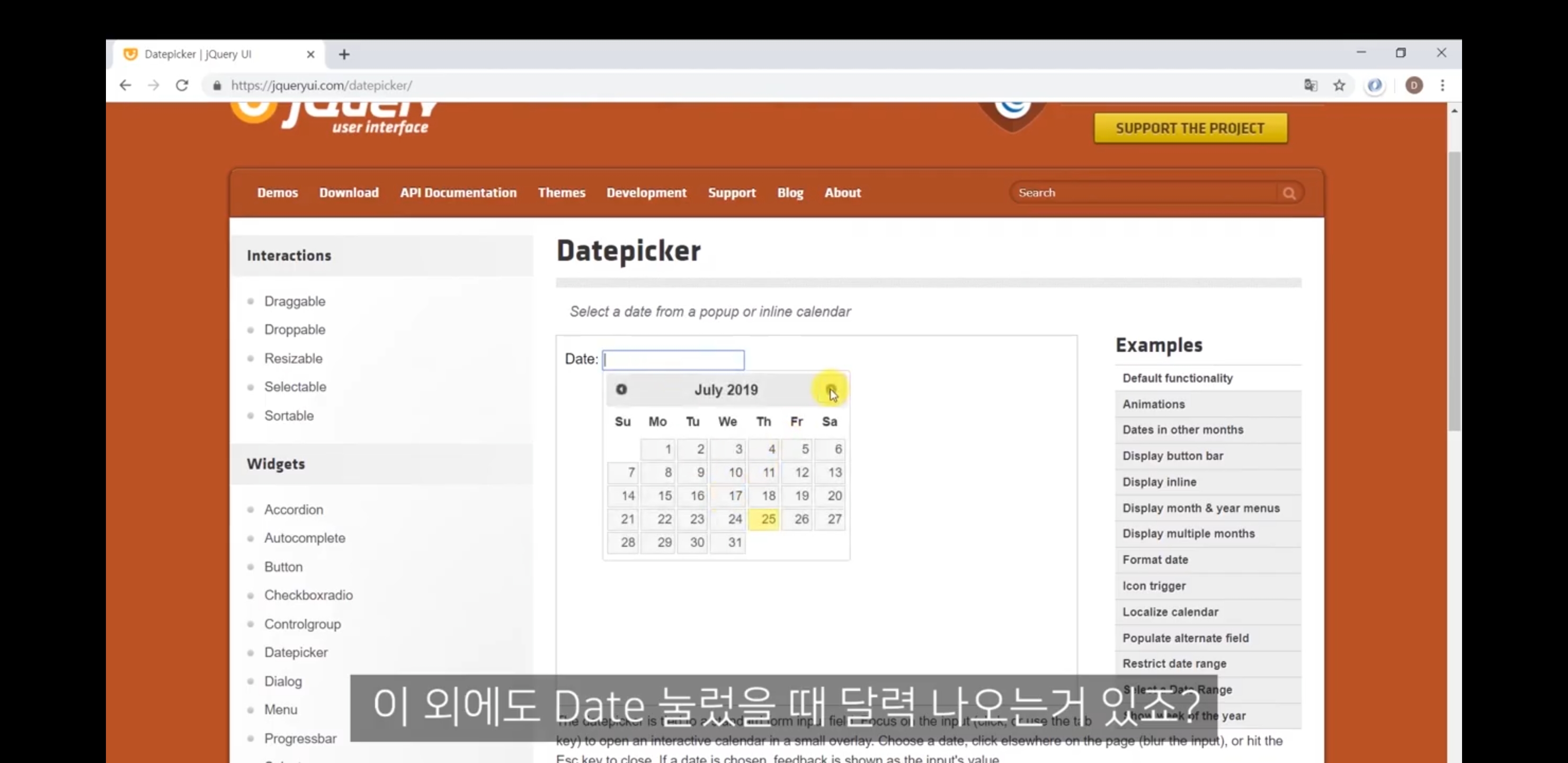Select Default functionality example
The height and width of the screenshot is (763, 1568).
[1208, 378]
